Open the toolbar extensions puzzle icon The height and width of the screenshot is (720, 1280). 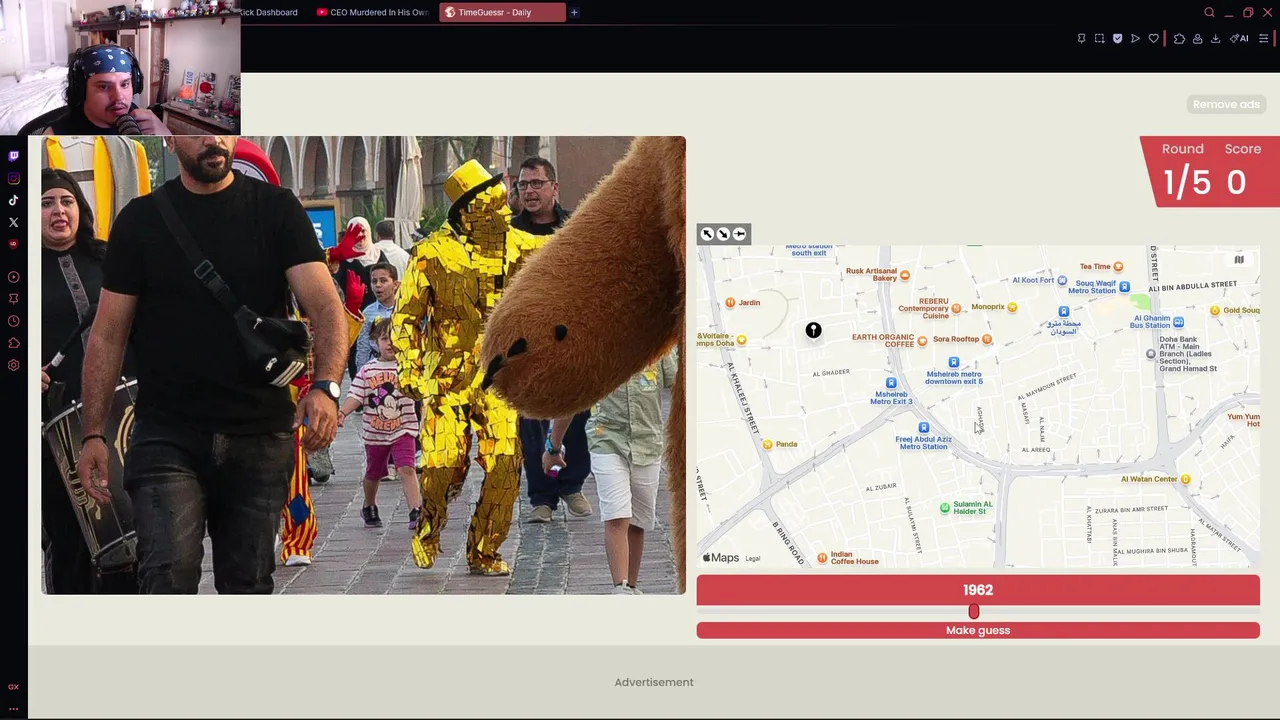click(1179, 39)
